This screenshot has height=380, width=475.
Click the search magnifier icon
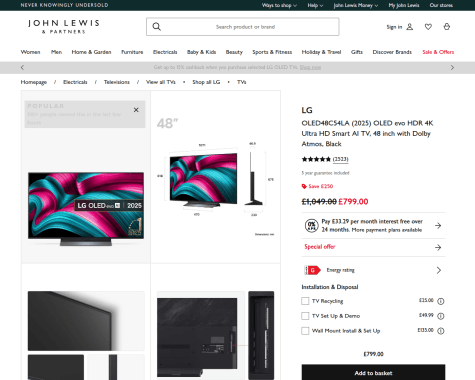(157, 27)
